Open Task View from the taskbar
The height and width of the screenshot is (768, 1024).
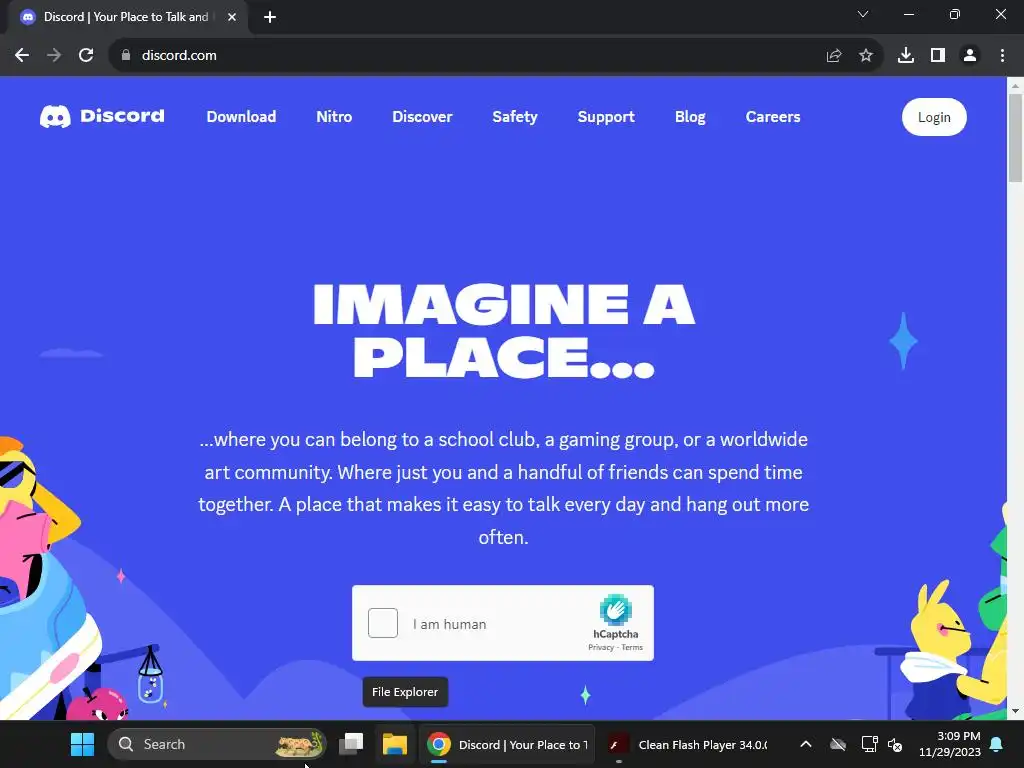[351, 744]
